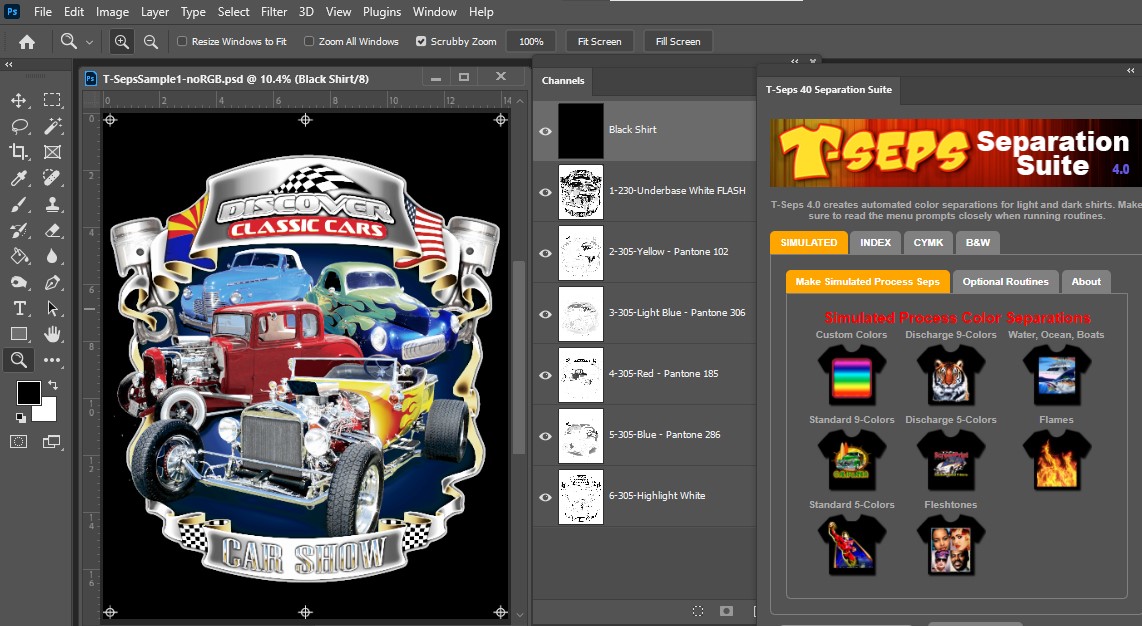Switch to the Hand tool

[x=52, y=333]
